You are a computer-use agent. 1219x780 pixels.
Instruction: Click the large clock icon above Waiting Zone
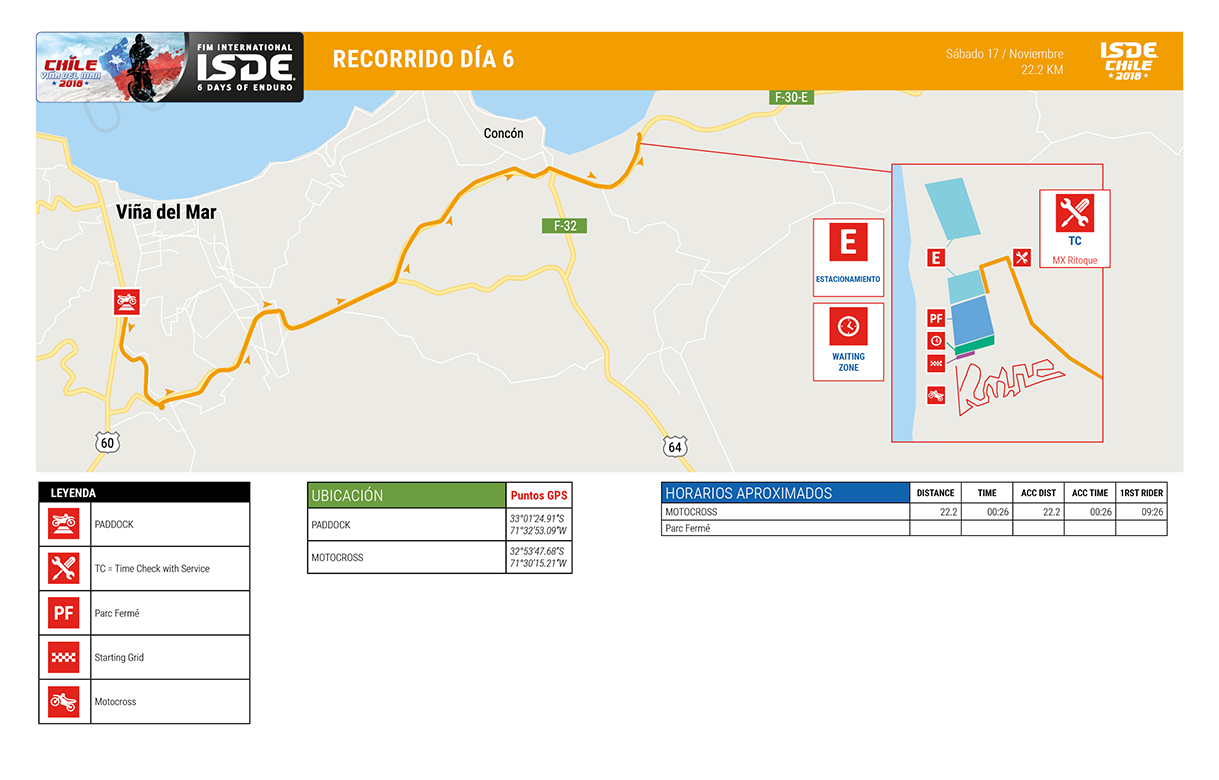(848, 327)
